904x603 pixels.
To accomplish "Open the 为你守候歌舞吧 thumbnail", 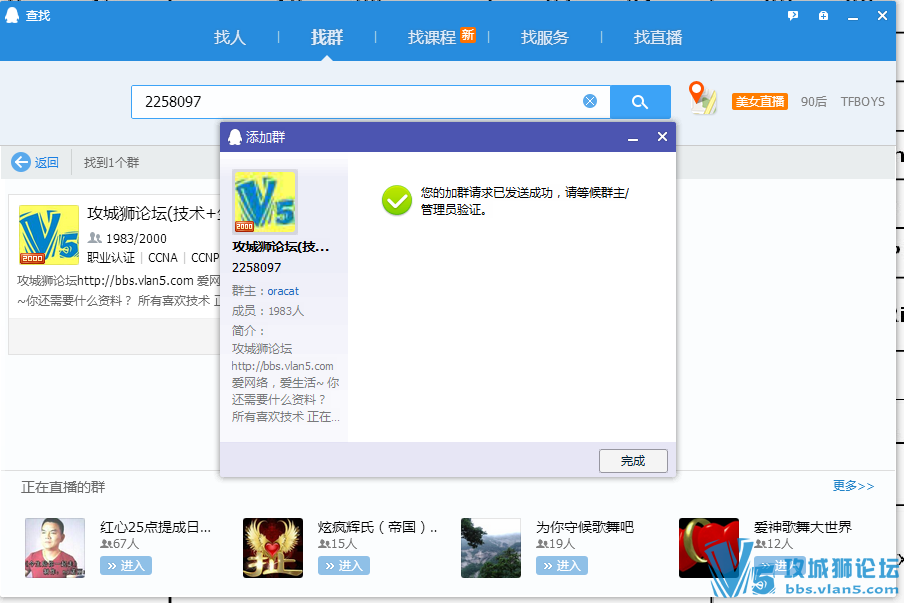I will click(490, 547).
